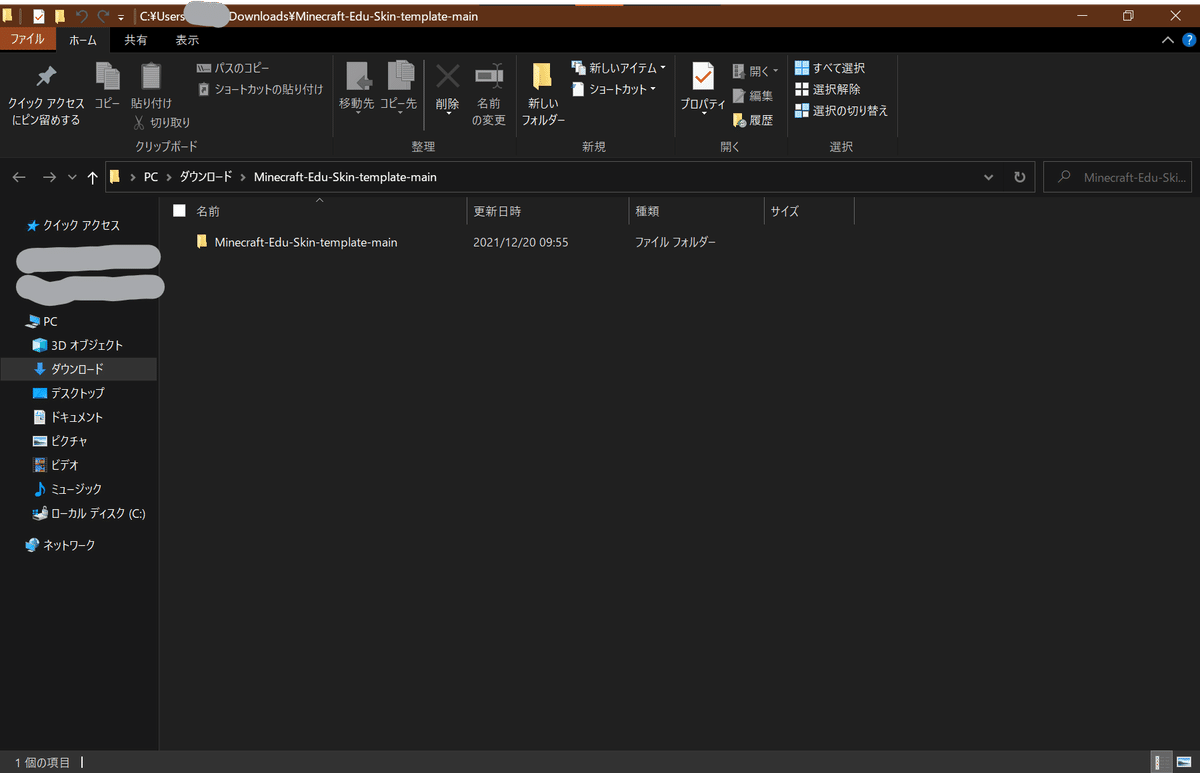The image size is (1200, 773).
Task: Click ダウンロード in the address breadcrumb
Action: tap(205, 177)
